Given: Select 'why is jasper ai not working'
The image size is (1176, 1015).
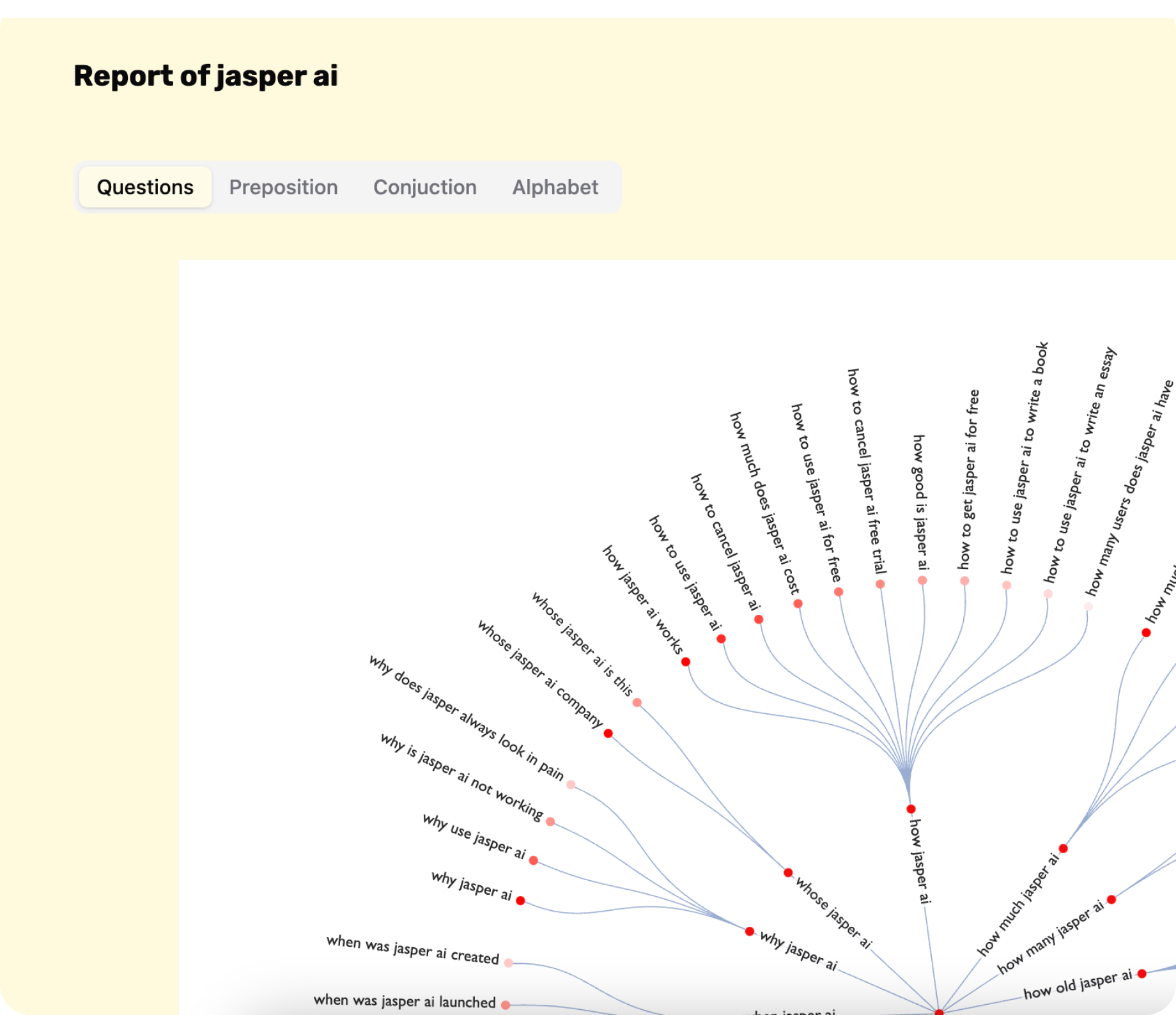Looking at the screenshot, I should tap(462, 777).
